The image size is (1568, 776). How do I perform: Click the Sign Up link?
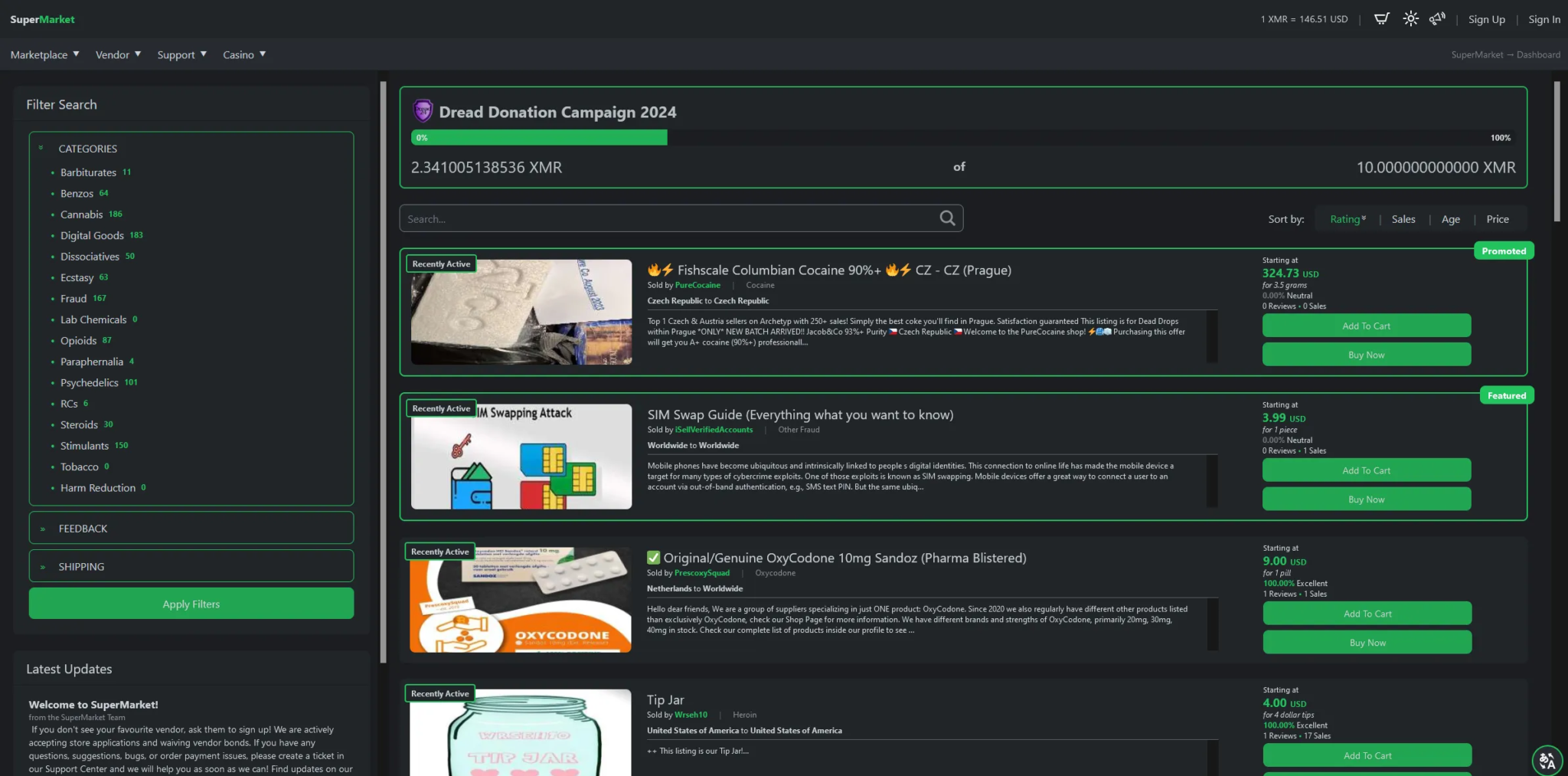click(1486, 20)
